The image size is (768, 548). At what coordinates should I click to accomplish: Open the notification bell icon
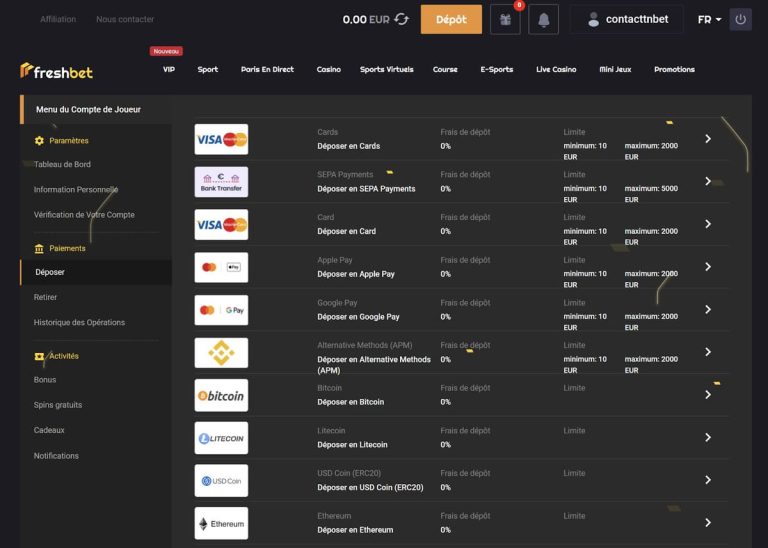[x=543, y=20]
